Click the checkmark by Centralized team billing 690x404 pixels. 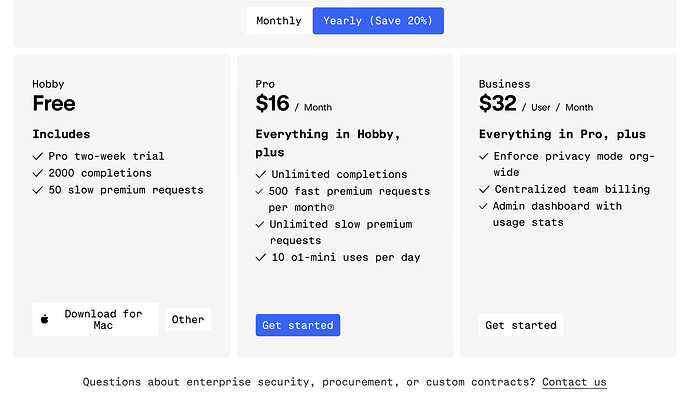(x=485, y=190)
